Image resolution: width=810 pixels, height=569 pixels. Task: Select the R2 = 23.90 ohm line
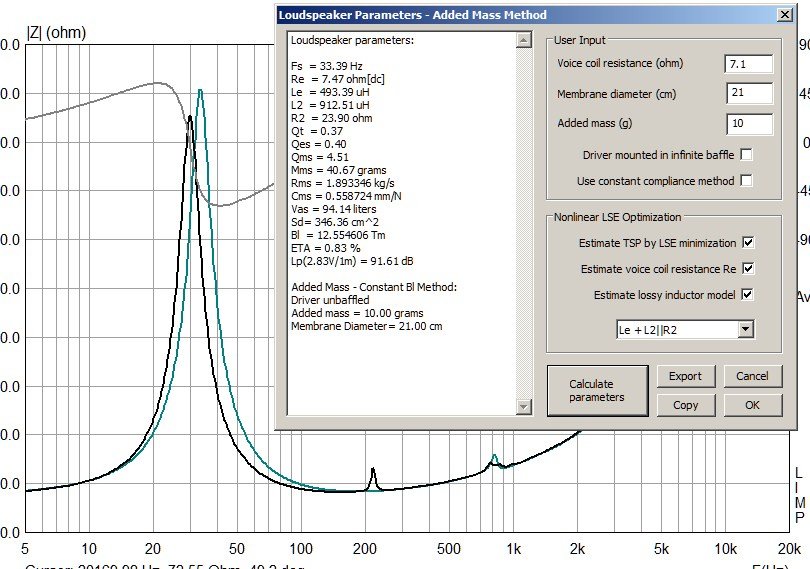tap(332, 118)
